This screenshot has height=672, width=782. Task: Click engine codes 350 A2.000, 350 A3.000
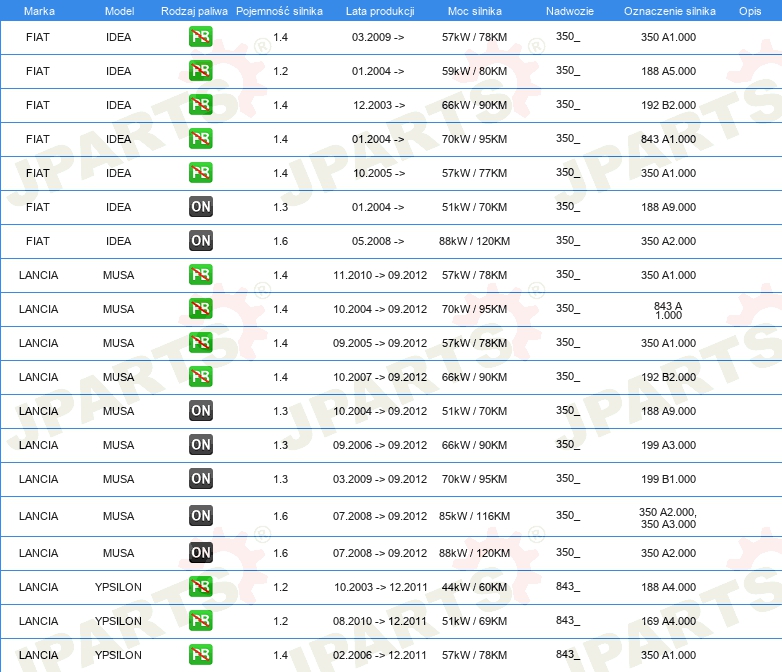point(668,518)
